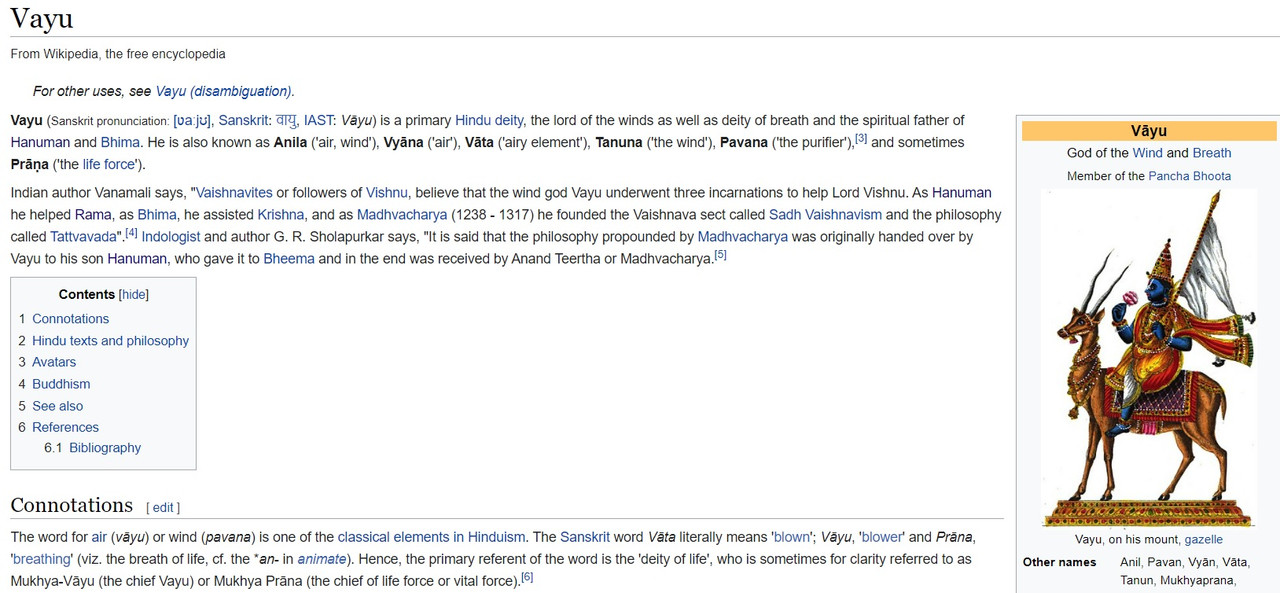This screenshot has height=593, width=1280.
Task: Open the Krishna link
Action: coord(281,214)
